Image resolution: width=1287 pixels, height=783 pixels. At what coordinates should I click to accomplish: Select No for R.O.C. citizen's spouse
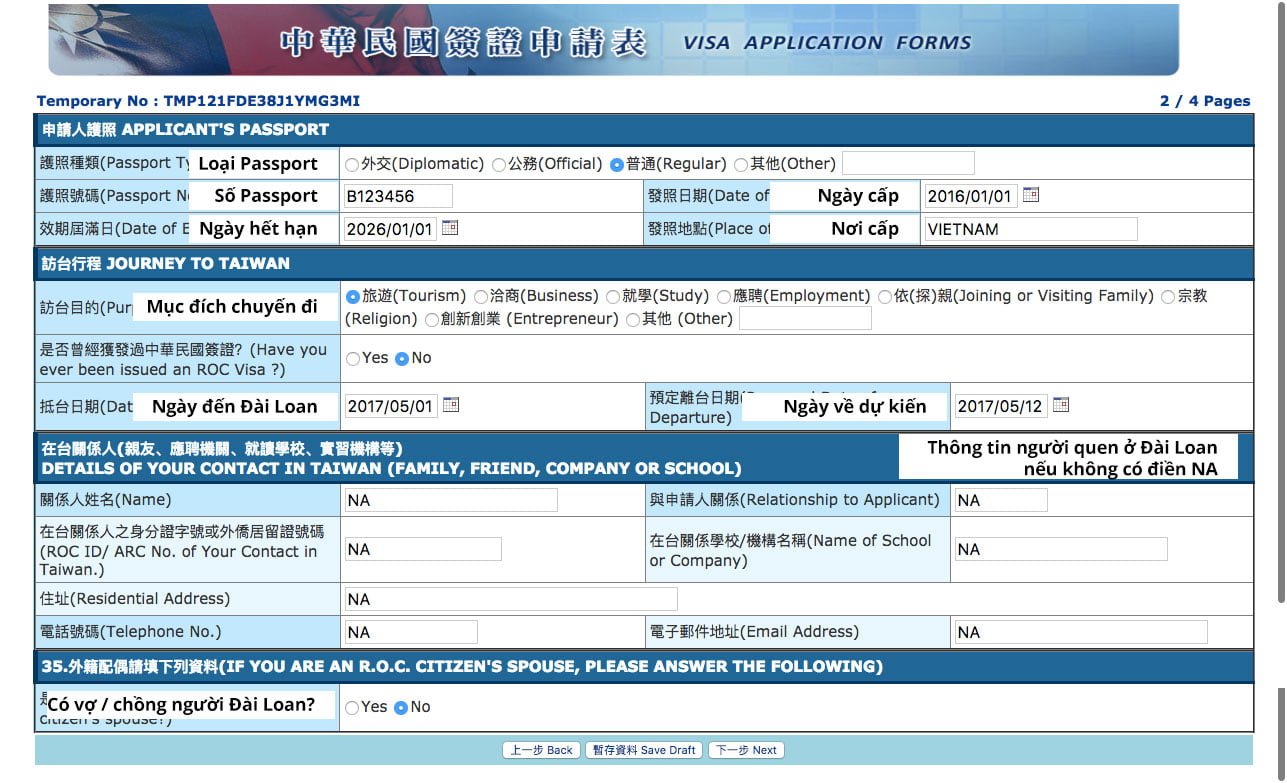click(401, 708)
